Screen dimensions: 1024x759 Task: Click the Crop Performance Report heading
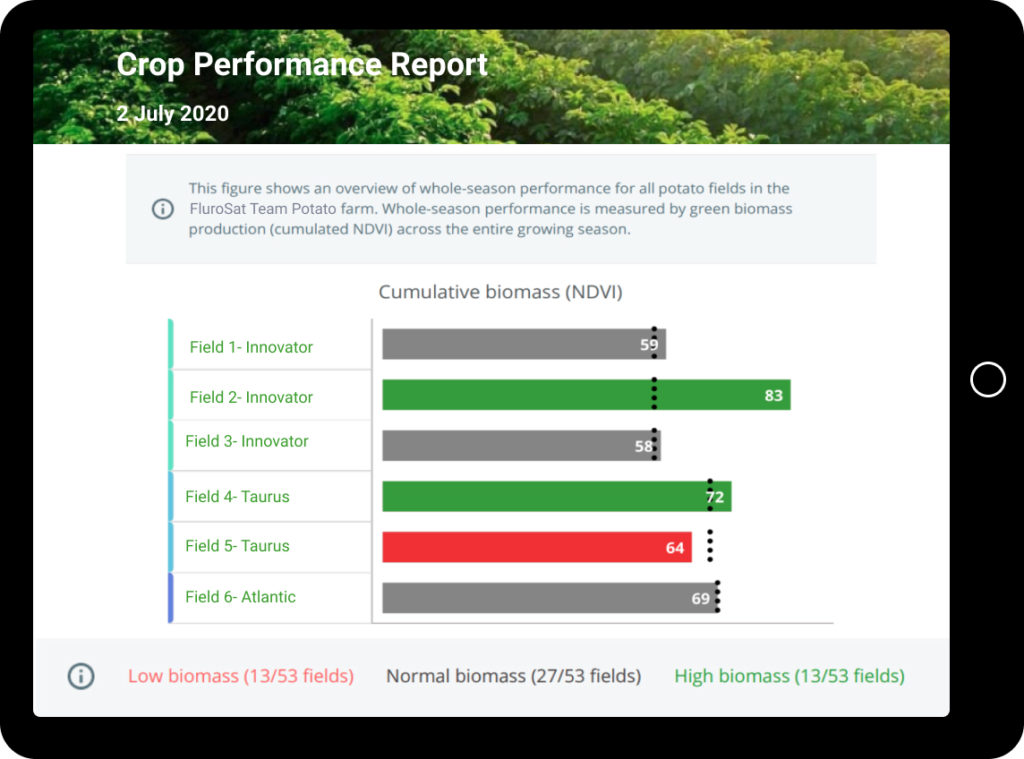[302, 65]
